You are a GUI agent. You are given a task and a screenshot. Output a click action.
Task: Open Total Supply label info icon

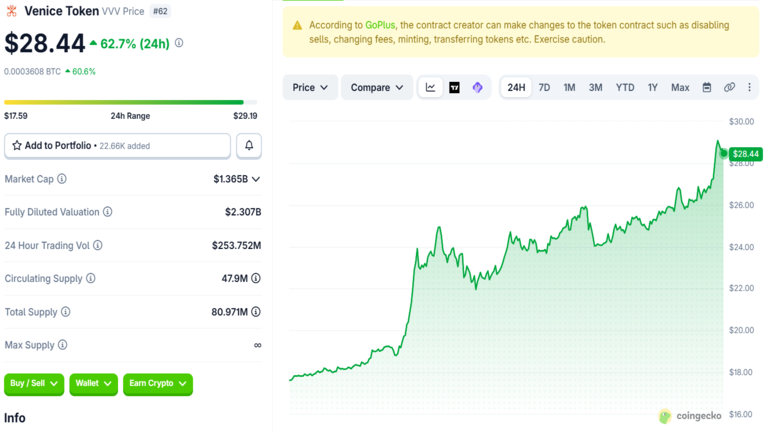tap(66, 312)
